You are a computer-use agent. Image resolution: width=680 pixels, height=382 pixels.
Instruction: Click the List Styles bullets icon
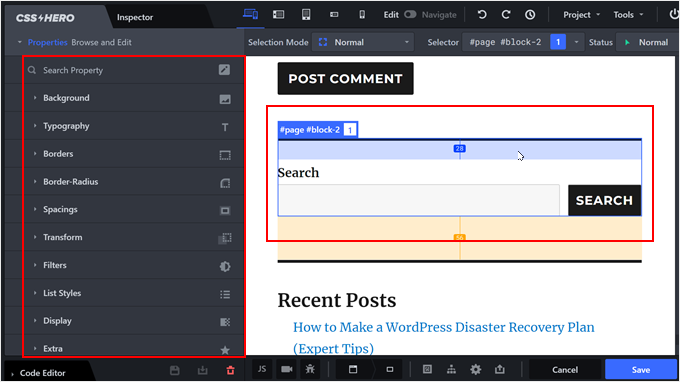[225, 294]
